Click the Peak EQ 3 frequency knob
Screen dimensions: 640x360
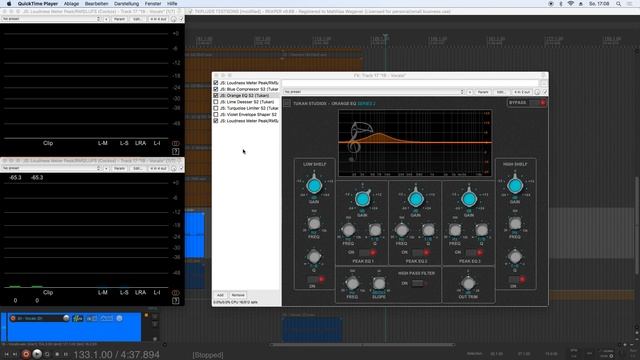pos(455,230)
